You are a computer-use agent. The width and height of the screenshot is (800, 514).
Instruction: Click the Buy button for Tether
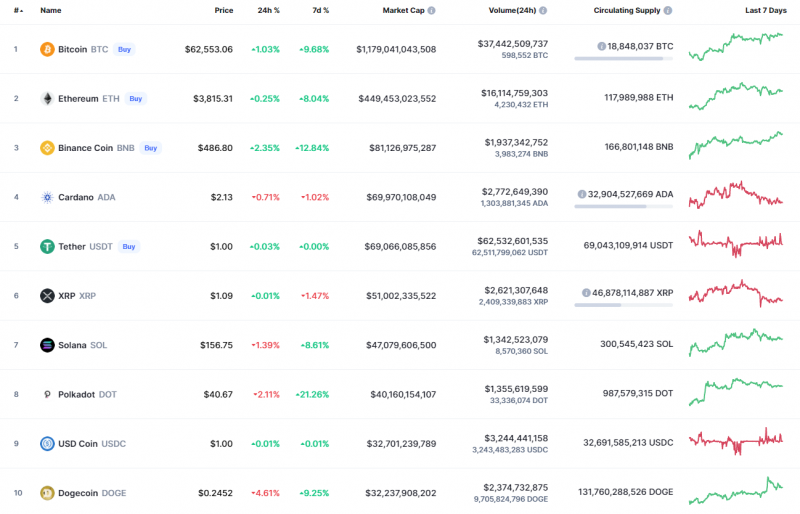[129, 247]
